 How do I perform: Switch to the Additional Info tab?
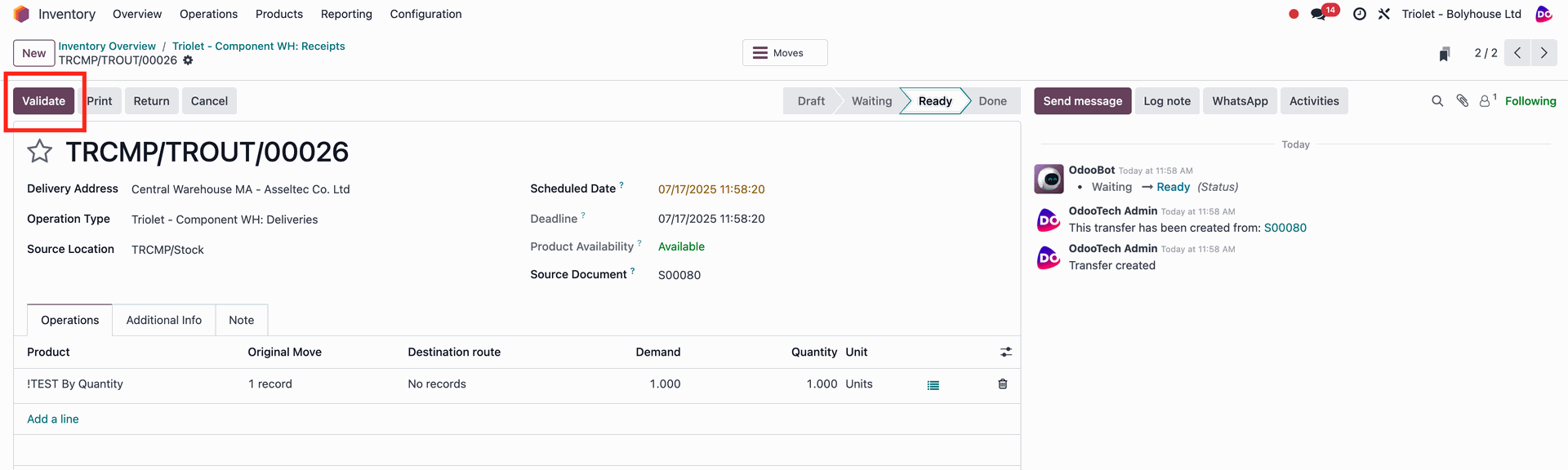pos(164,320)
